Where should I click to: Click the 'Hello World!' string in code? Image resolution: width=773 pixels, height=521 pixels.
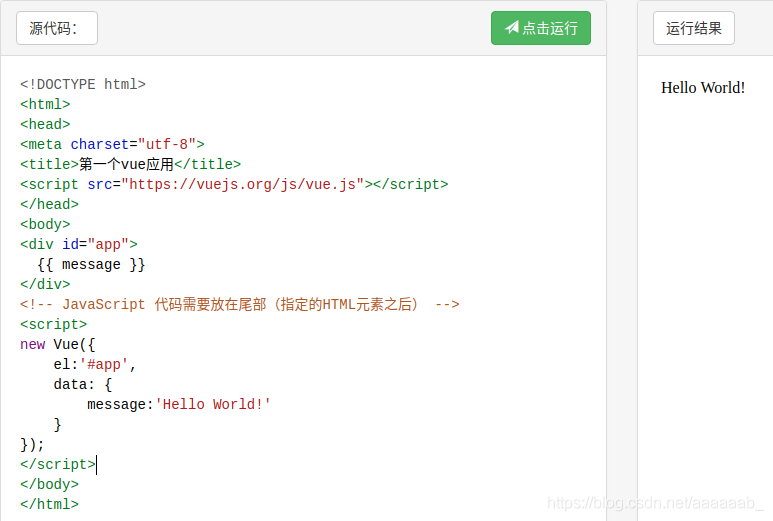(213, 404)
